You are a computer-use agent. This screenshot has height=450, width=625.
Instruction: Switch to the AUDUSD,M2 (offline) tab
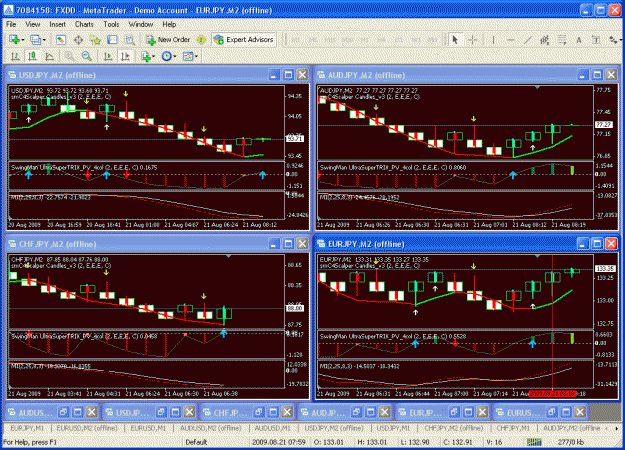click(x=210, y=428)
